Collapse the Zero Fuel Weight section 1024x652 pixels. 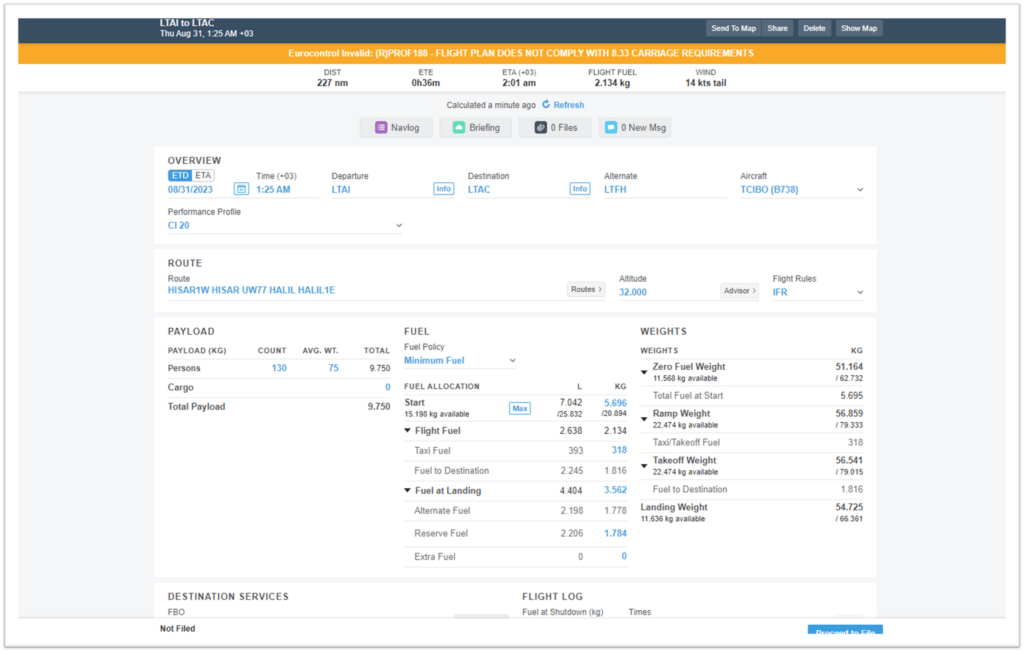click(644, 372)
